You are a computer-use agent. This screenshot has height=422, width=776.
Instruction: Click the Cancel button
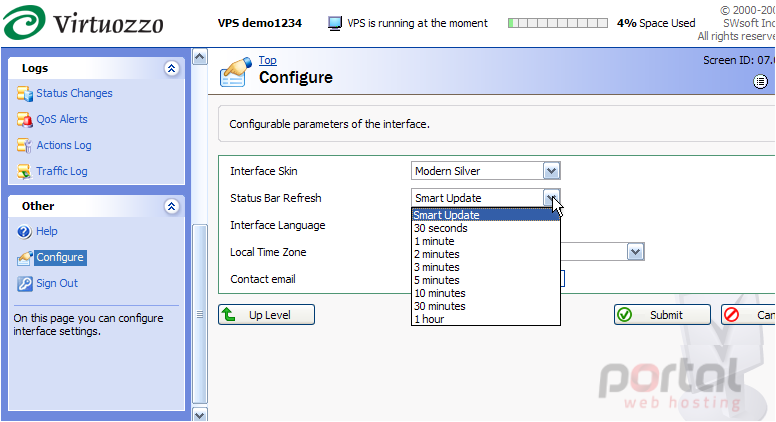tap(748, 315)
